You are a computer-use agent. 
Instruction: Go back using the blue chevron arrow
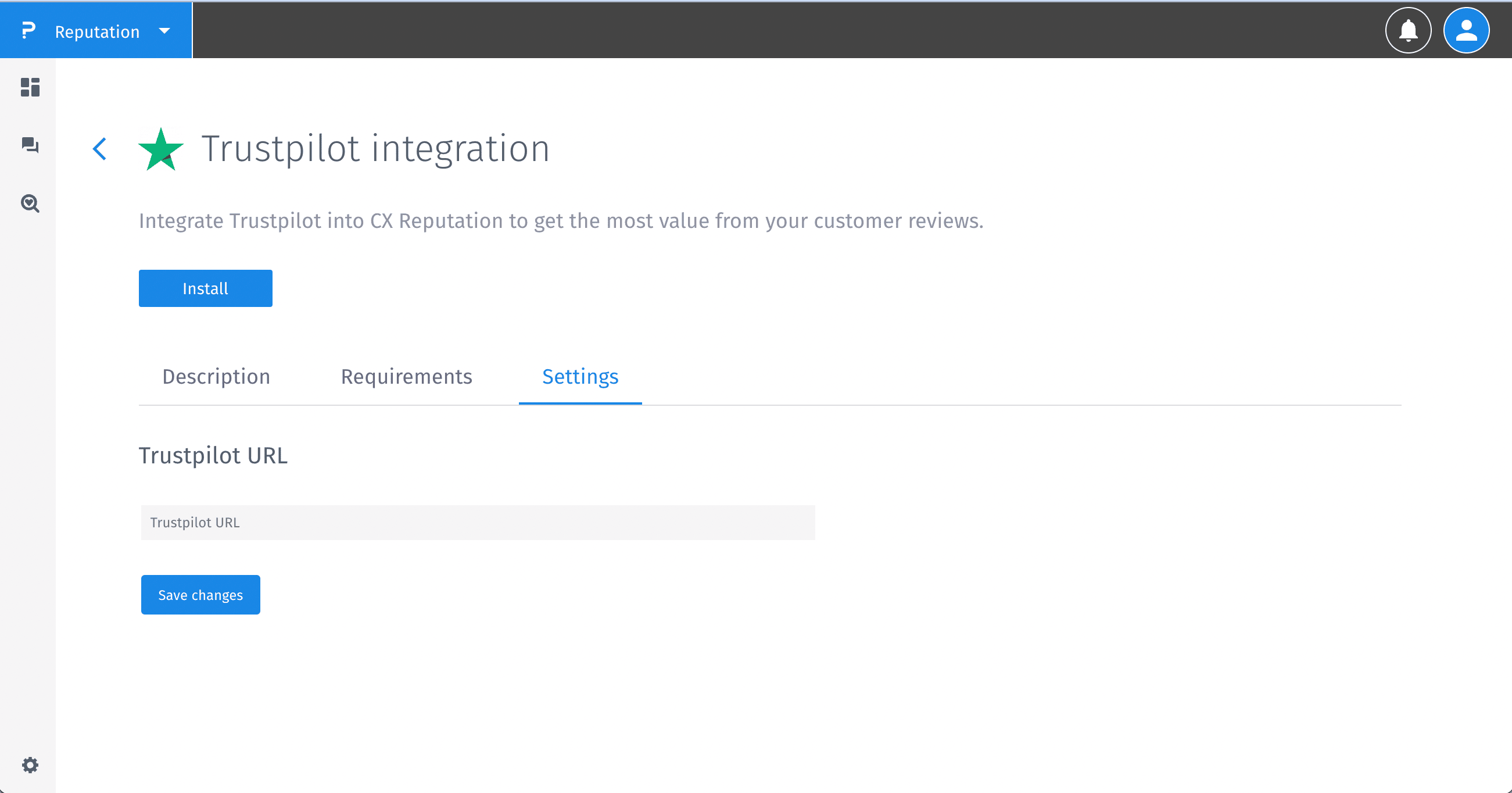[x=100, y=149]
